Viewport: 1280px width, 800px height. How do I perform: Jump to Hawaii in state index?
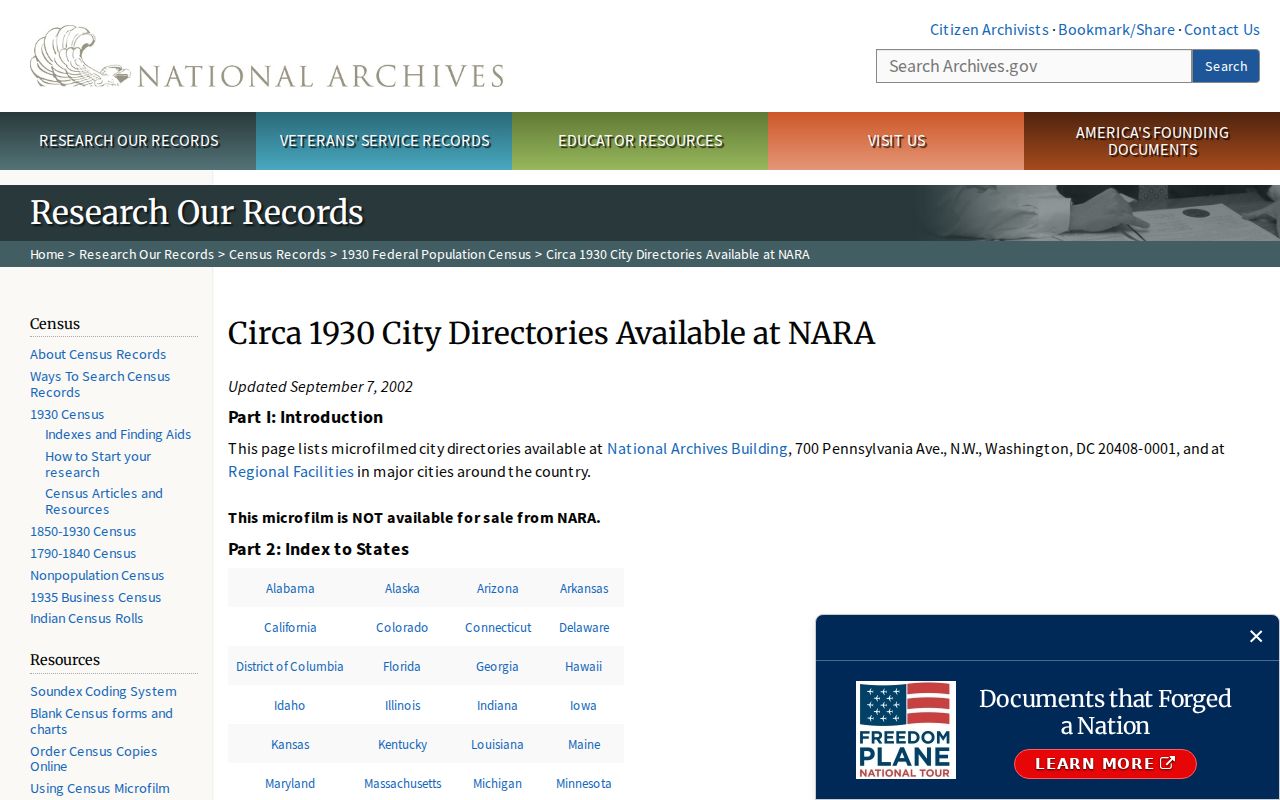[583, 666]
